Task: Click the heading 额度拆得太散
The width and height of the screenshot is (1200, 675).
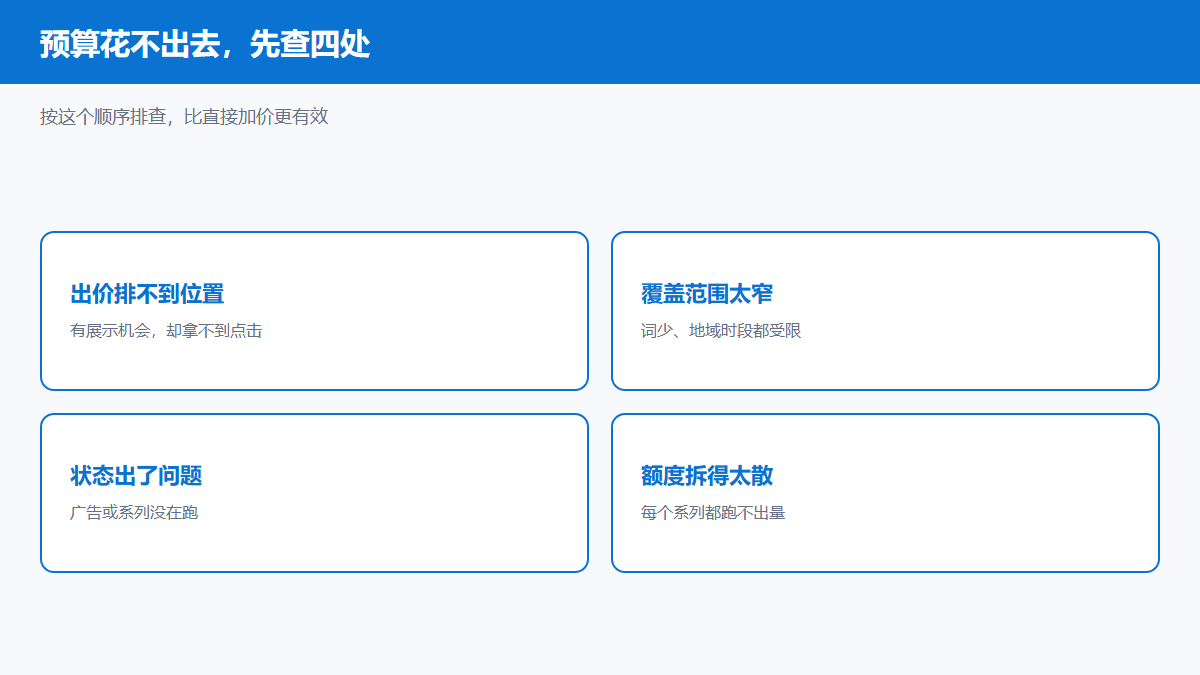Action: coord(707,476)
